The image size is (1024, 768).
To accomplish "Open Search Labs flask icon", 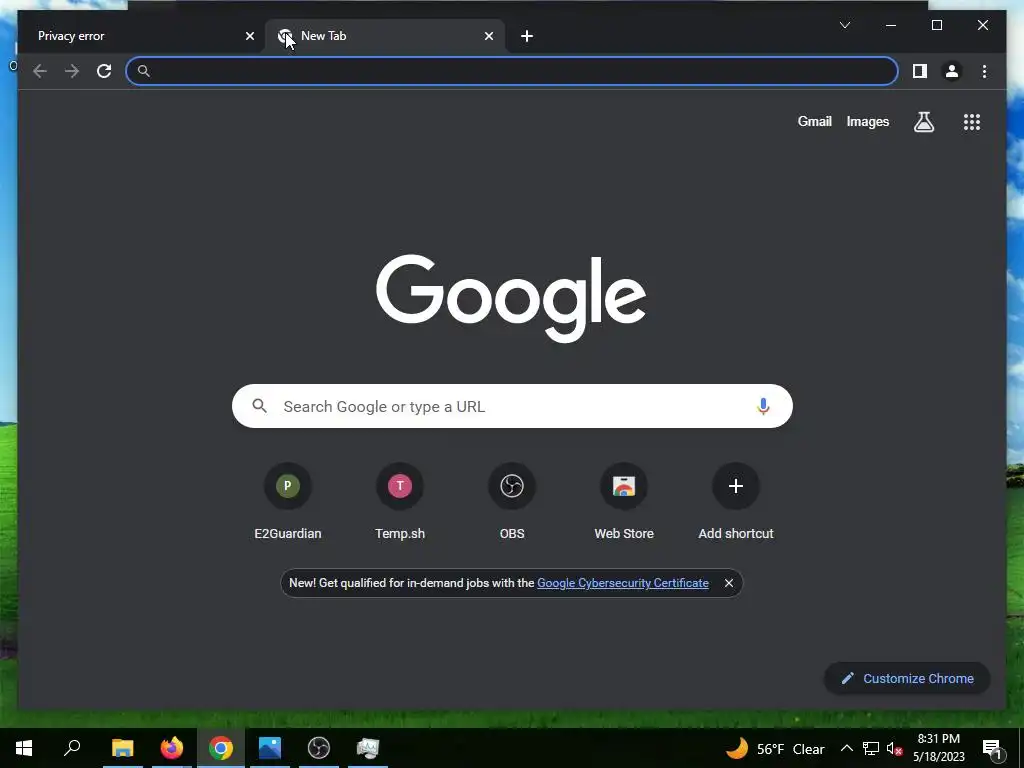I will (x=923, y=121).
